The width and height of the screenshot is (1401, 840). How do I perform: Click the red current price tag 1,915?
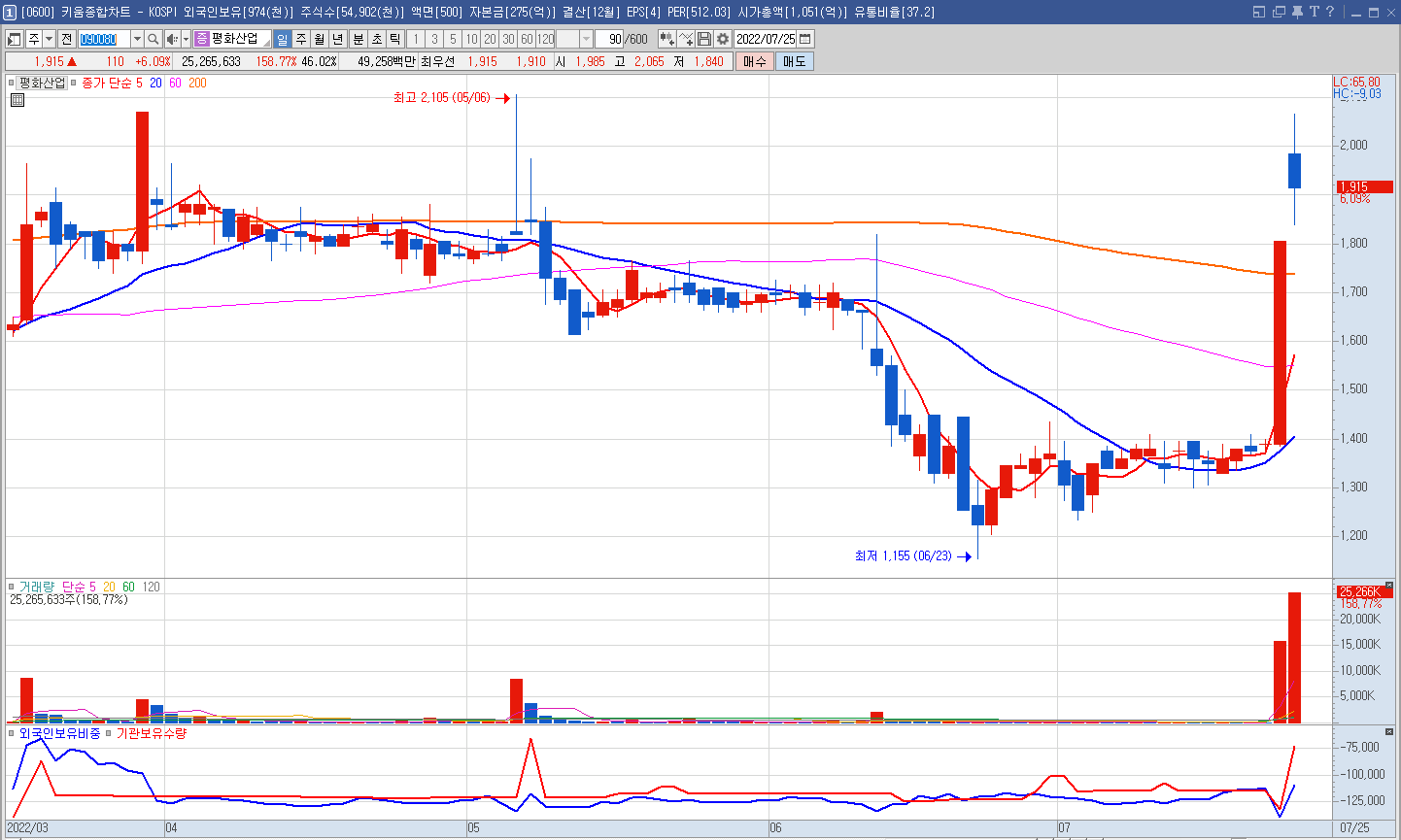1363,186
